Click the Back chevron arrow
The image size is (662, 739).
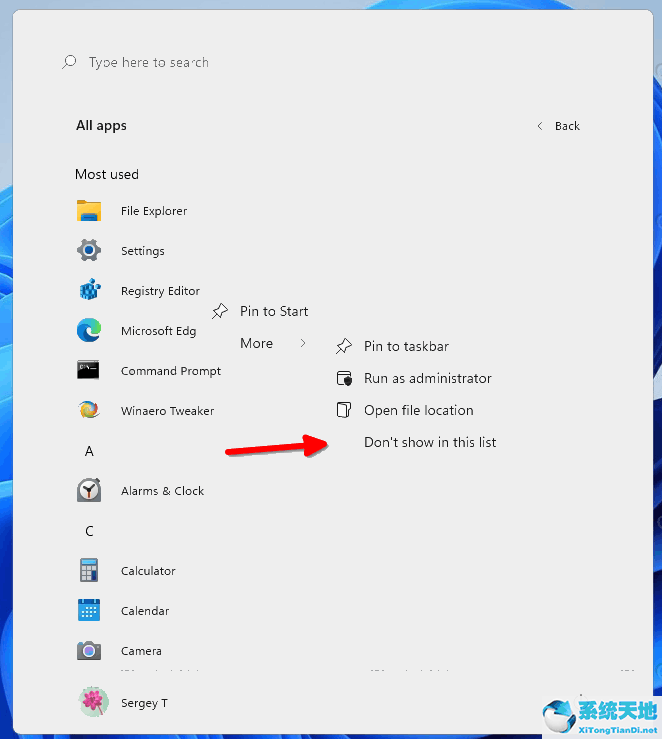click(x=540, y=126)
